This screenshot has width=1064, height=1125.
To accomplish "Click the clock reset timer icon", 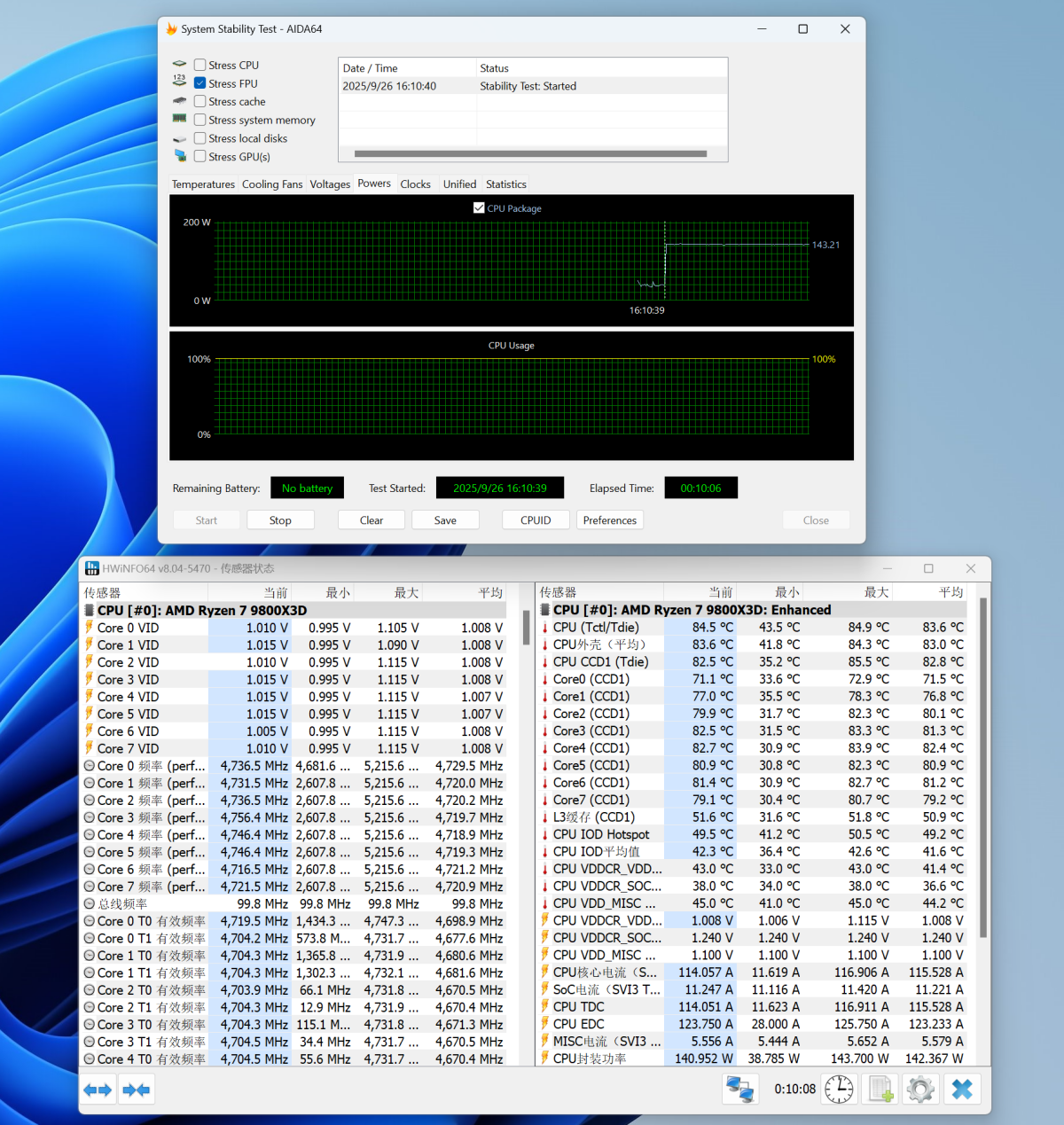I will 839,1089.
